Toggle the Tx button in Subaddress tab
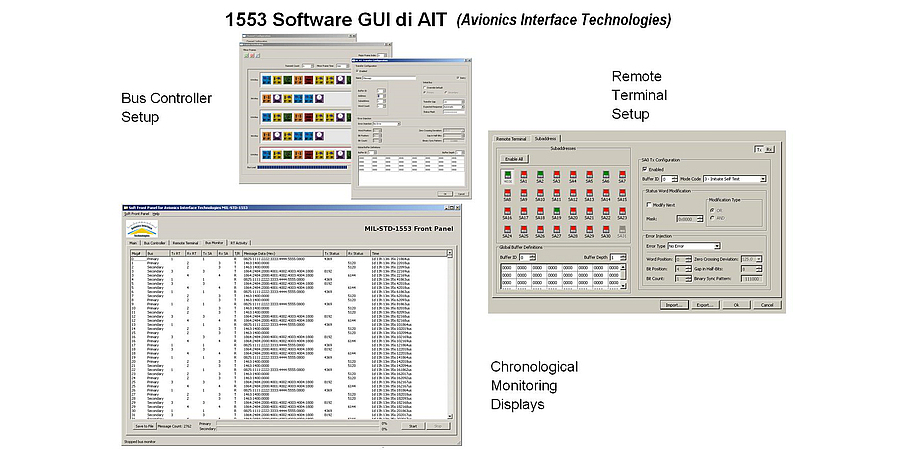 759,150
